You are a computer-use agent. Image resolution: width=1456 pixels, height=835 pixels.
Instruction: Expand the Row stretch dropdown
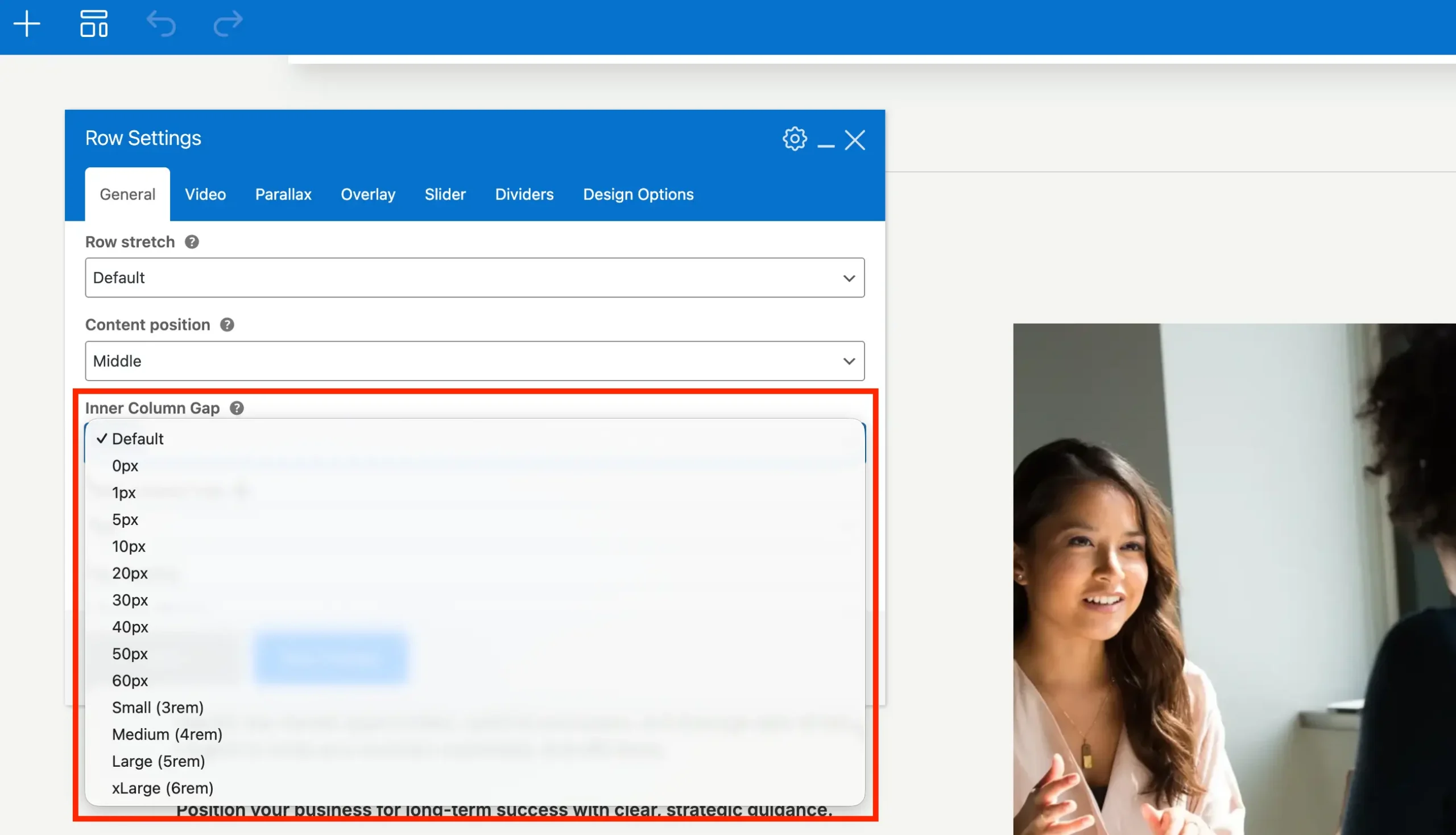[474, 278]
